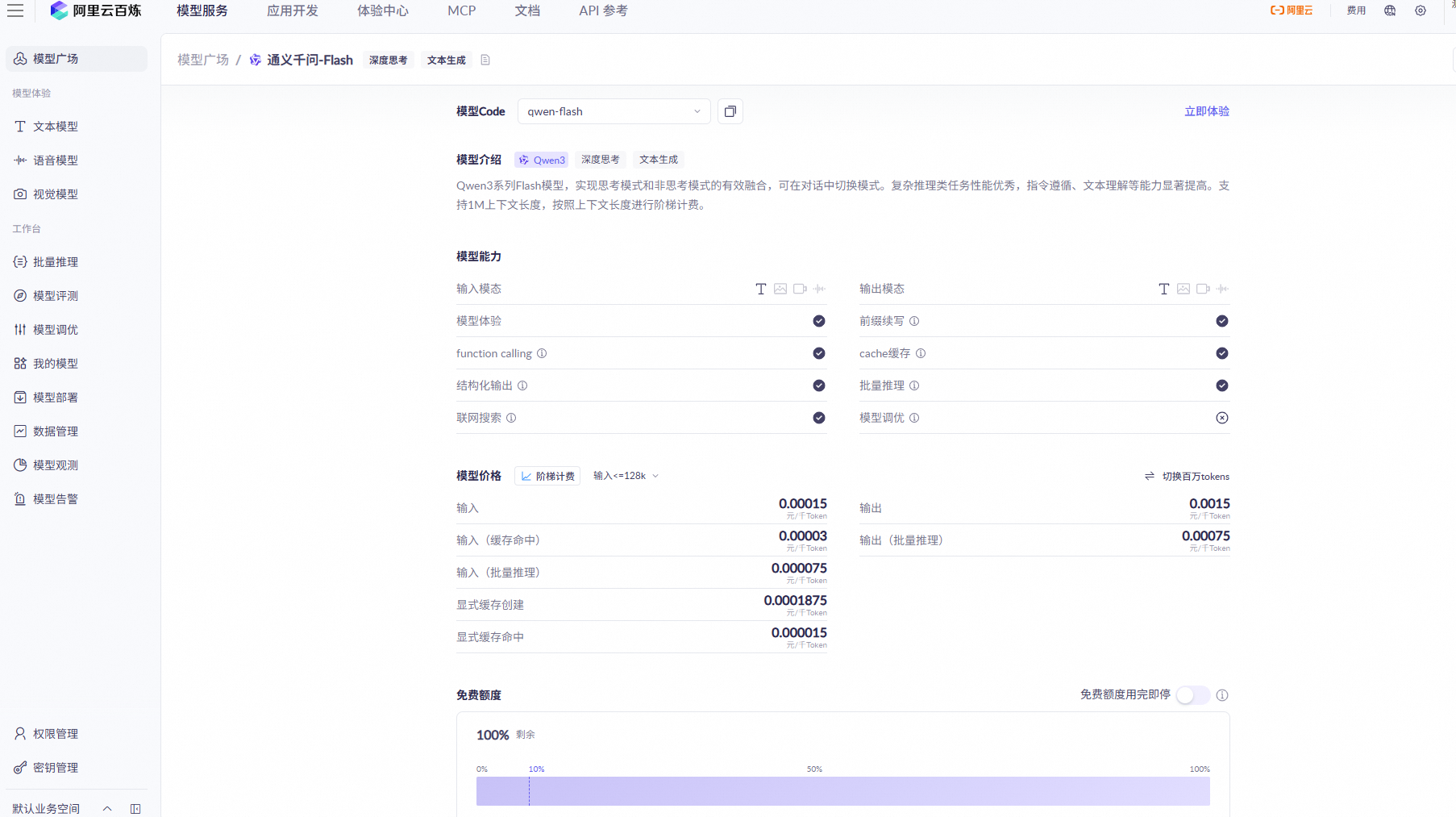Click the audio modality icon in 输出模态
The height and width of the screenshot is (817, 1456).
point(1222,289)
